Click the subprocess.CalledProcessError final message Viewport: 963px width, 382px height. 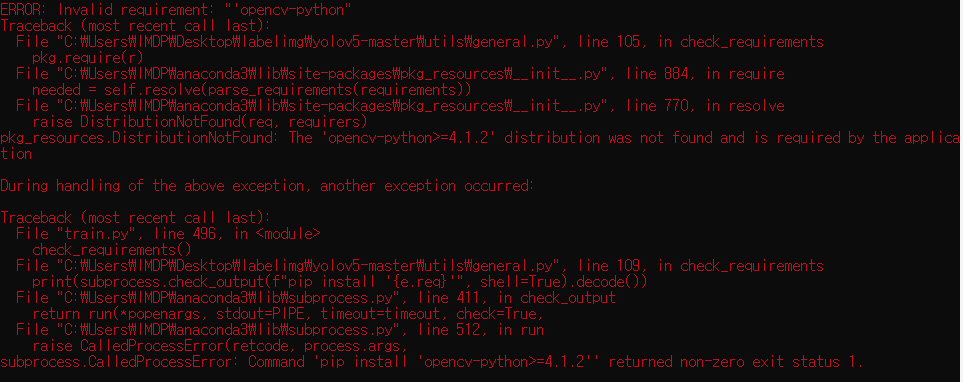point(432,361)
